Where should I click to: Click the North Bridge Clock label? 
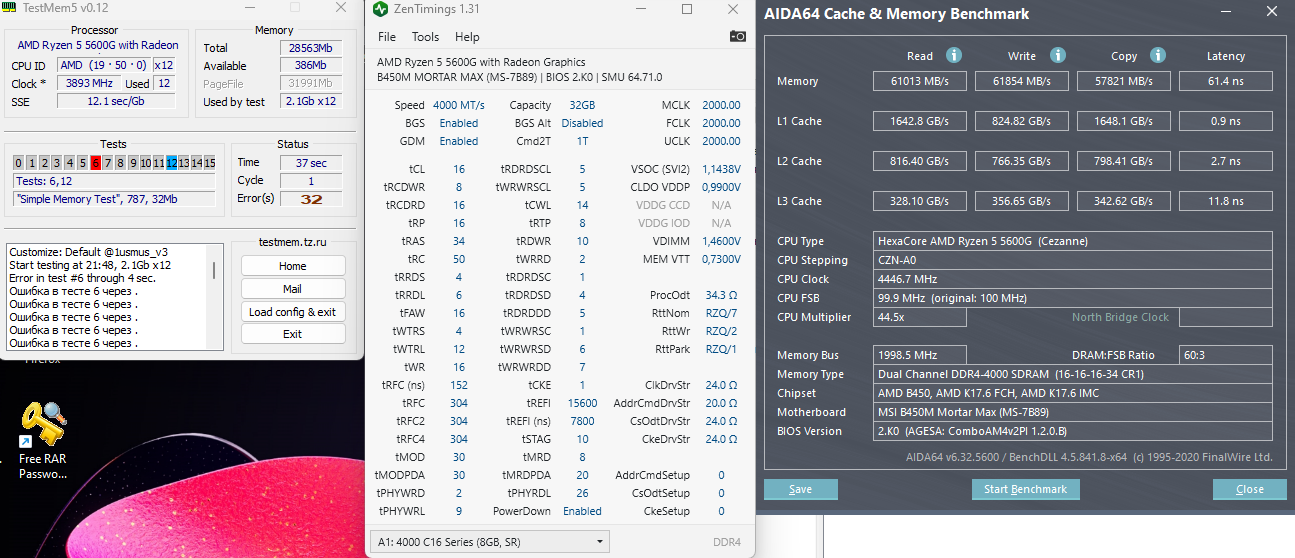1120,317
